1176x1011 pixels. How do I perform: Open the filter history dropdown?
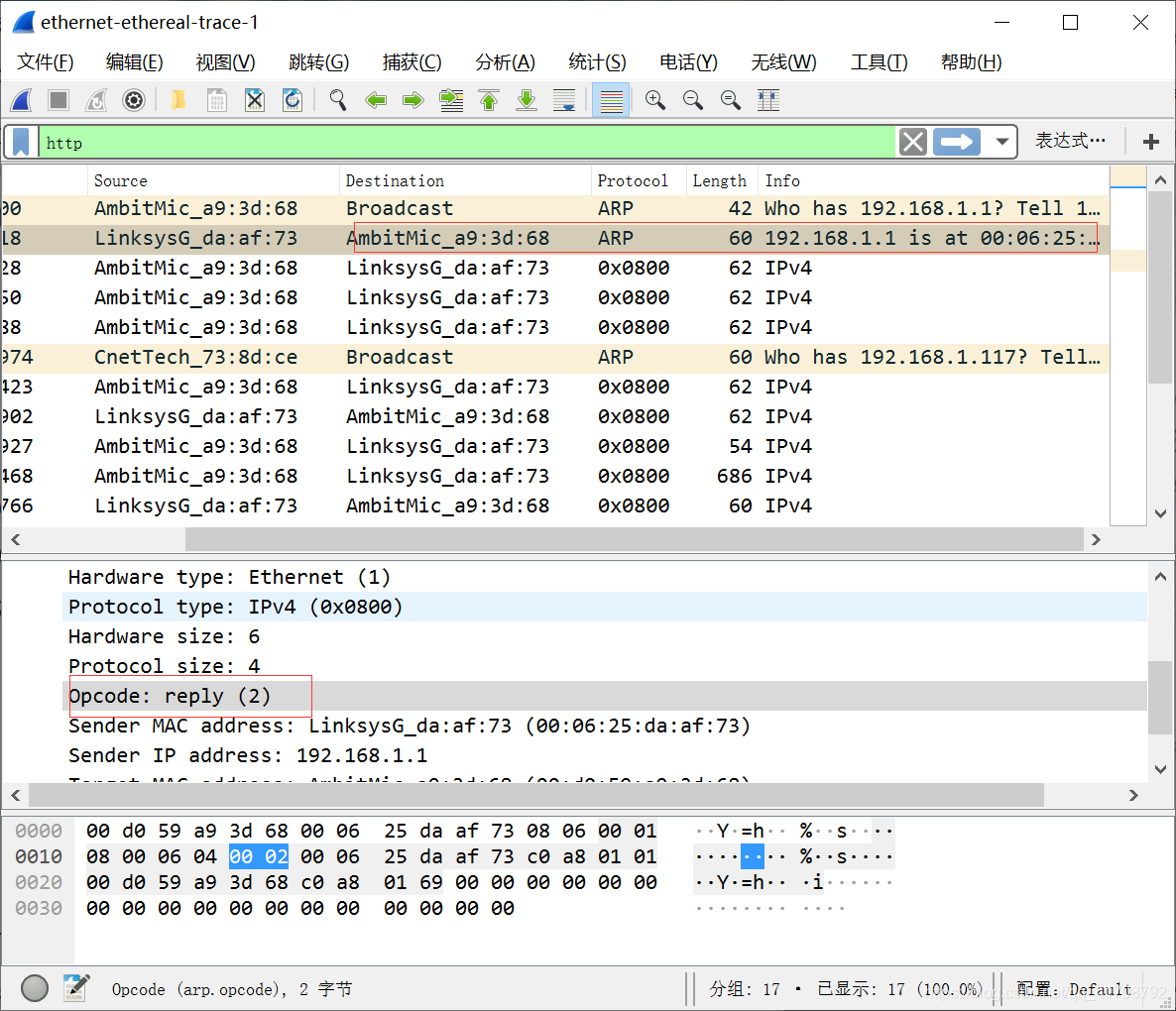(x=1001, y=142)
